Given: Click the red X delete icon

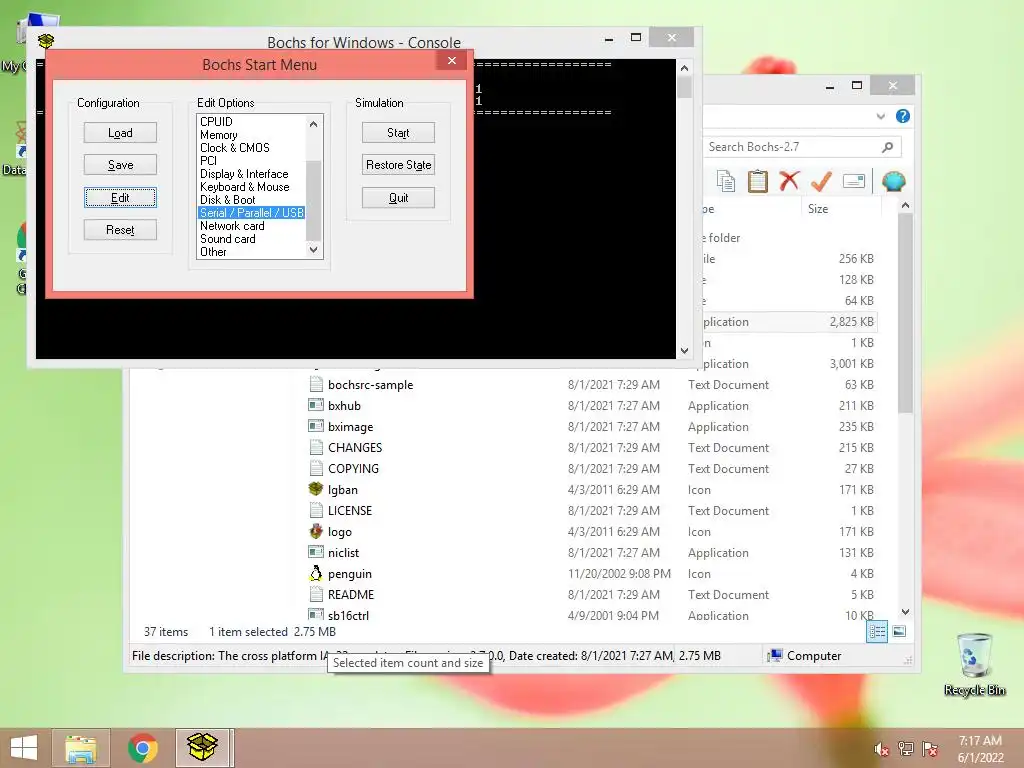Looking at the screenshot, I should (x=789, y=181).
